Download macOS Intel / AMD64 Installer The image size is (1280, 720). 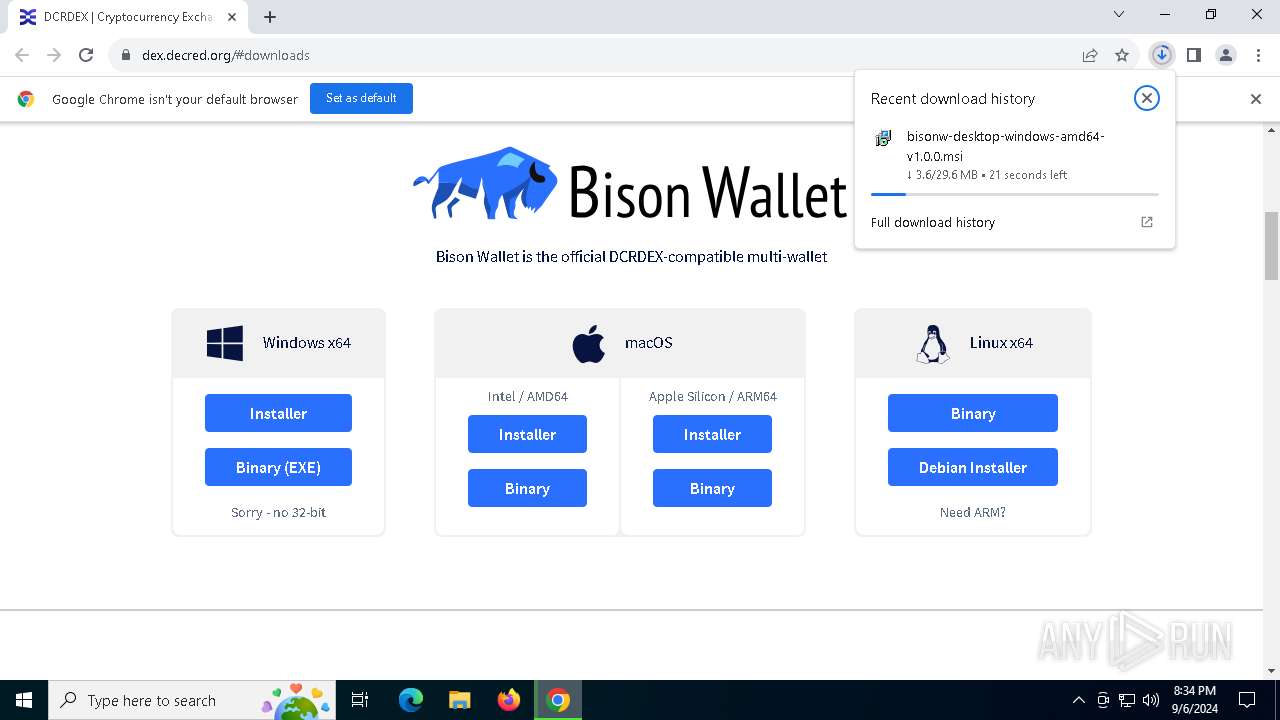[527, 434]
